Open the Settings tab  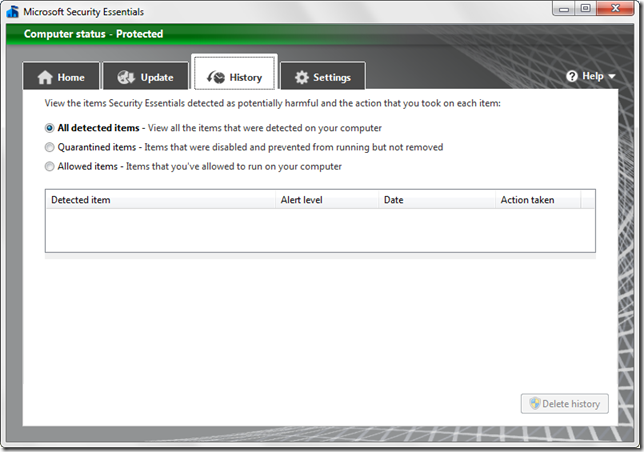(x=323, y=76)
